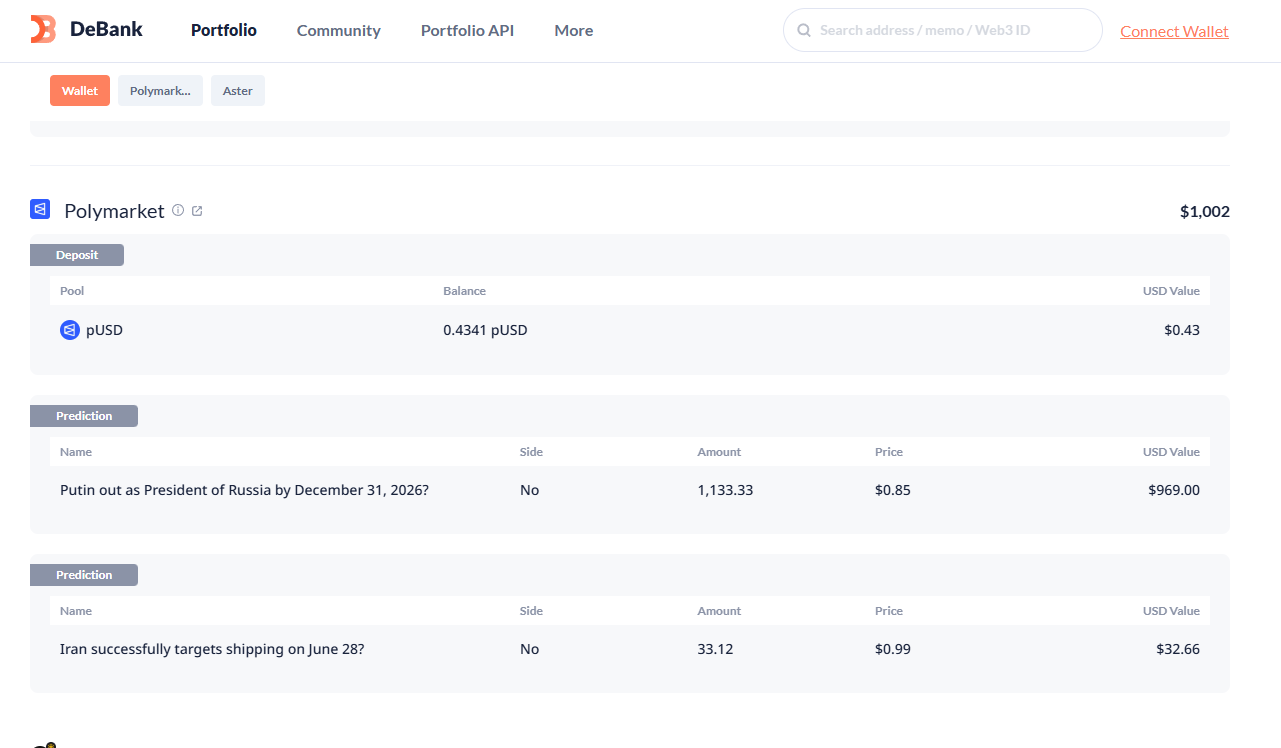Click the Putin out as President prediction name
This screenshot has height=748, width=1281.
[x=244, y=490]
